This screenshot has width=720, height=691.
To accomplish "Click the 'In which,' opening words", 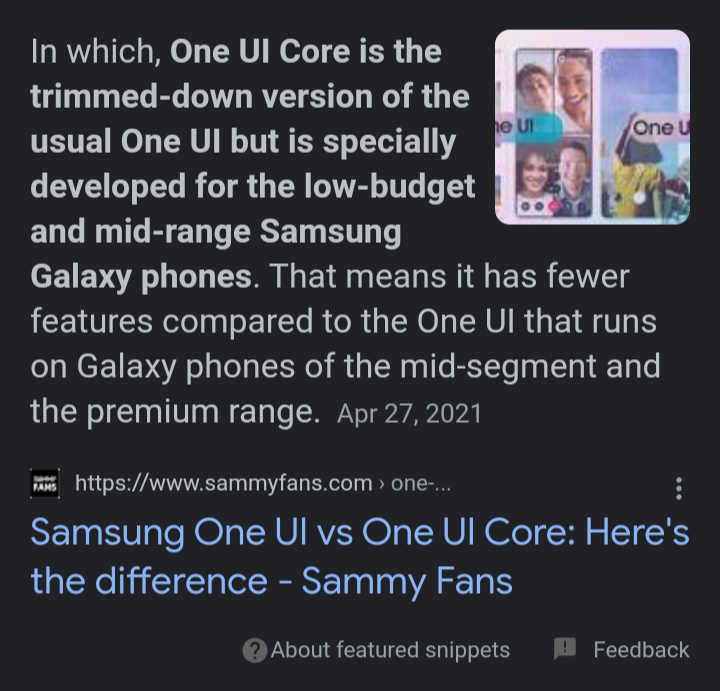I will point(96,51).
